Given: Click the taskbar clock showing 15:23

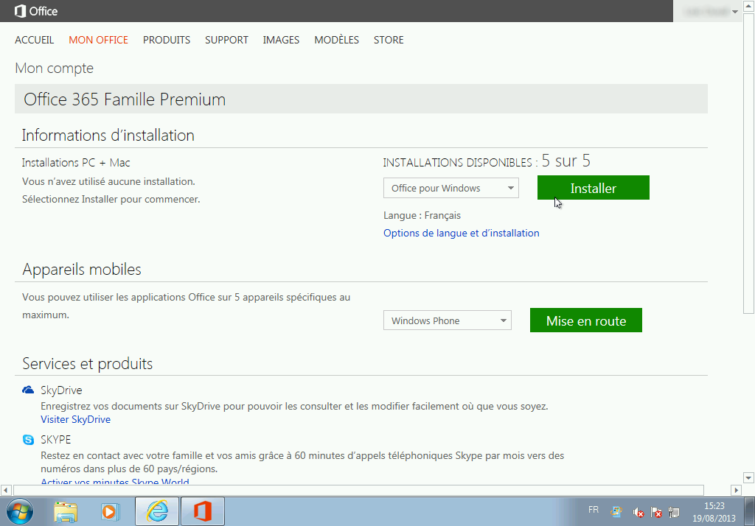Looking at the screenshot, I should pyautogui.click(x=714, y=512).
